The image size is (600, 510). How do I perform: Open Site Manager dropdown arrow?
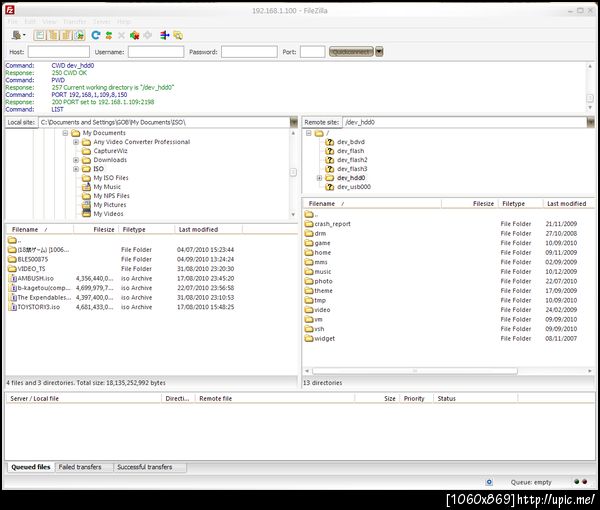coord(24,35)
